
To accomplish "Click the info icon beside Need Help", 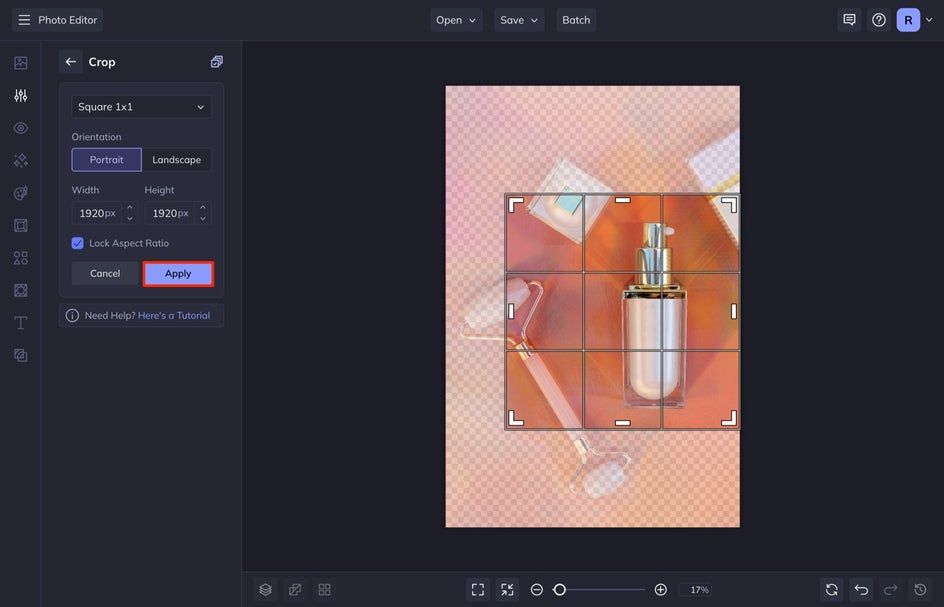I will 72,316.
